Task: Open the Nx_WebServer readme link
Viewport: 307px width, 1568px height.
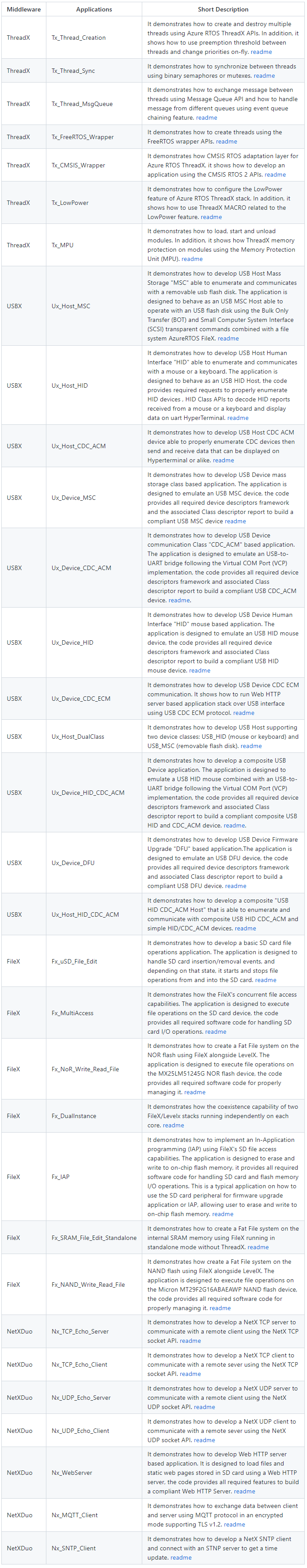Action: (244, 1491)
